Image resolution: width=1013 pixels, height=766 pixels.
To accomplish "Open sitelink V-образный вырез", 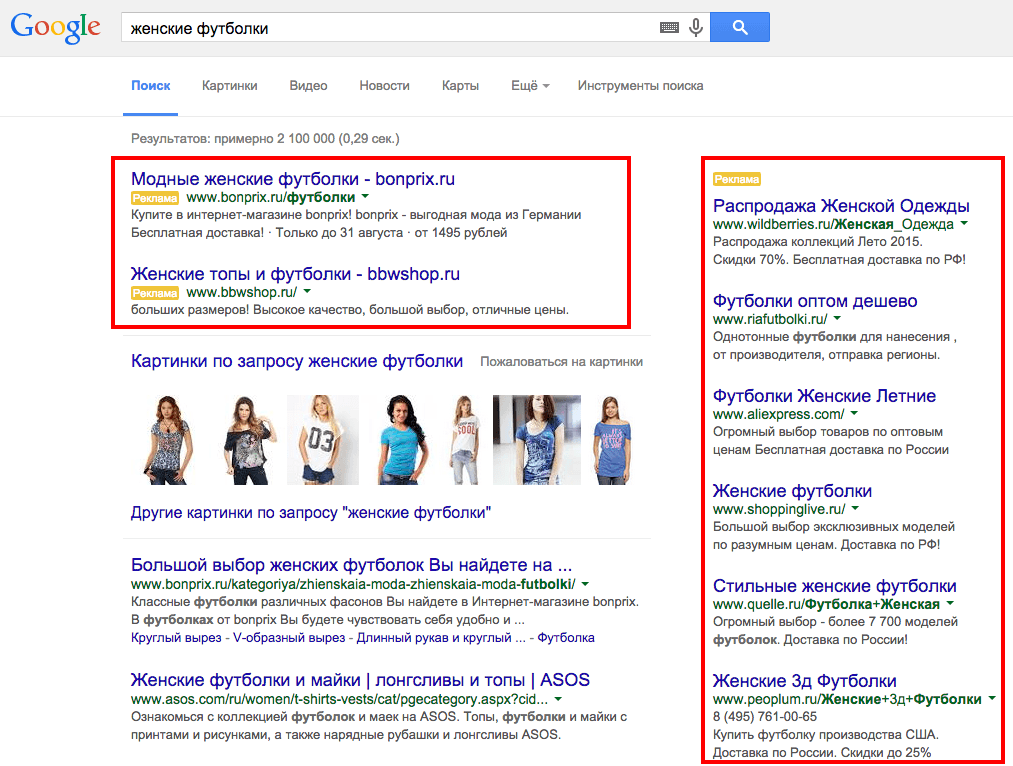I will pos(289,637).
